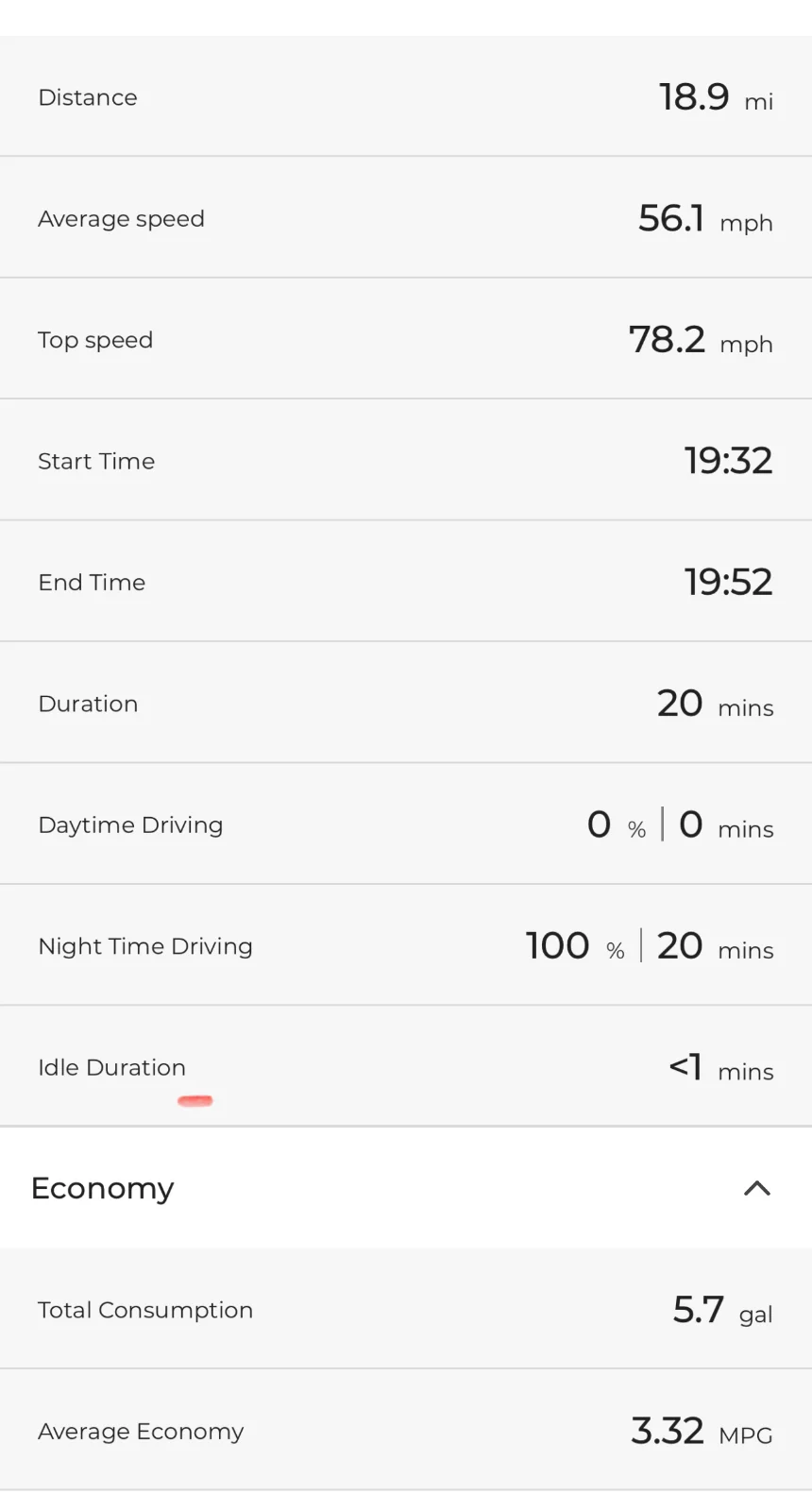Tap the 19:32 start time value
The image size is (812, 1511).
(x=728, y=461)
